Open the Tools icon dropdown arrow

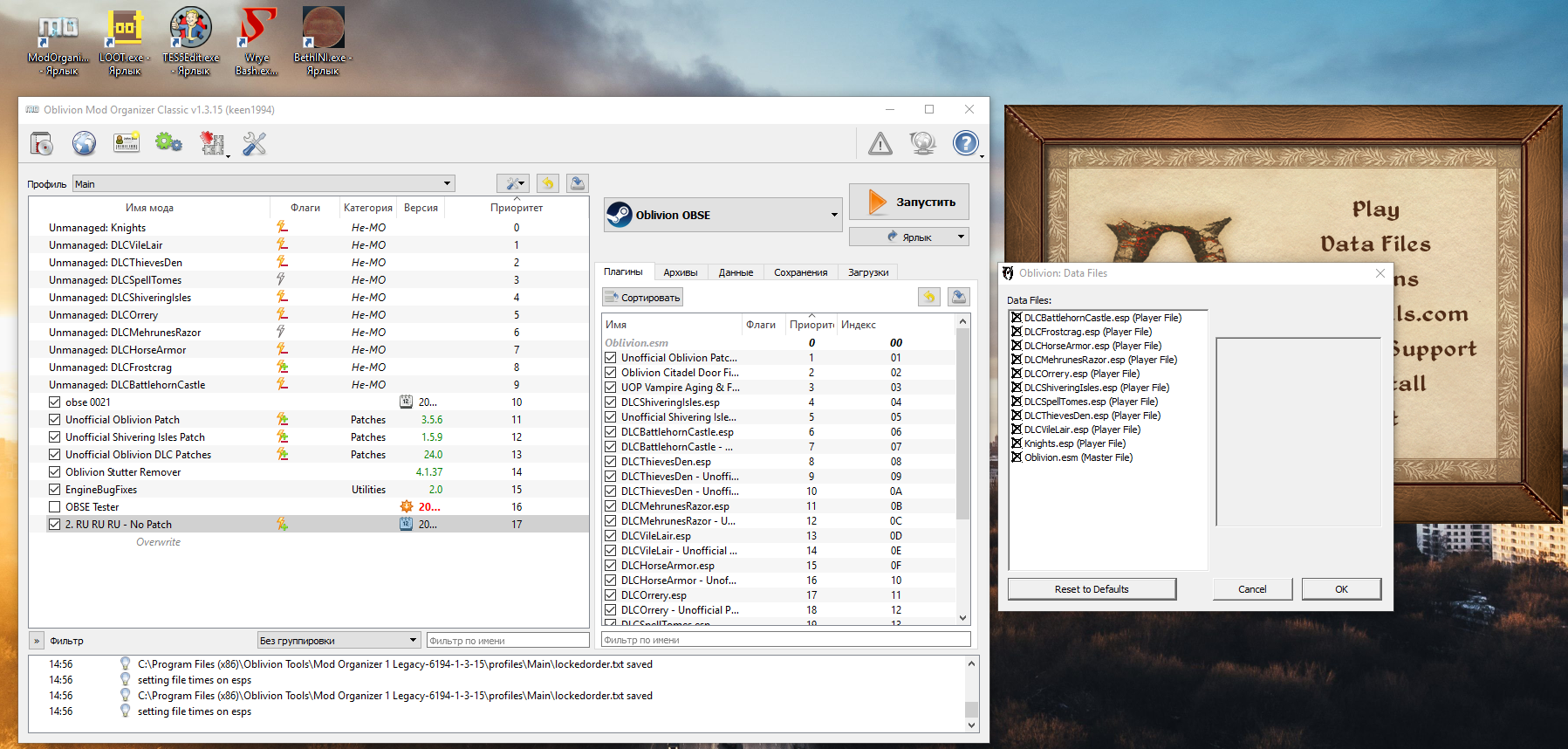pos(228,155)
